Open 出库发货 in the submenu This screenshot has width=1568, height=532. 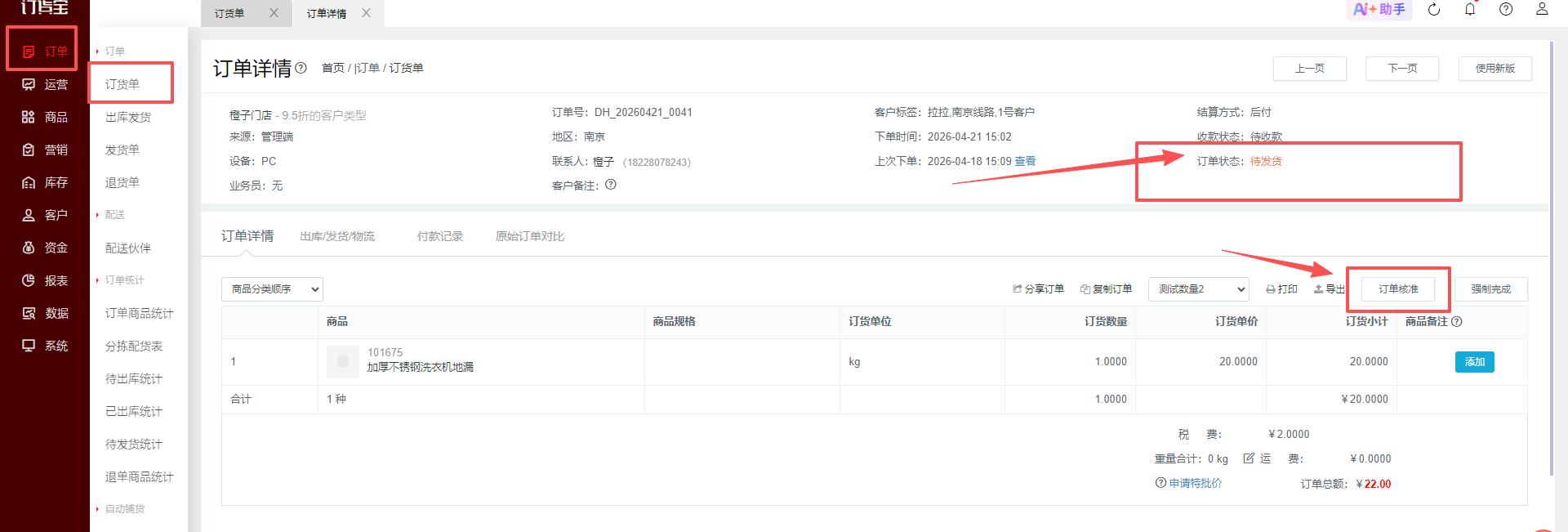128,117
